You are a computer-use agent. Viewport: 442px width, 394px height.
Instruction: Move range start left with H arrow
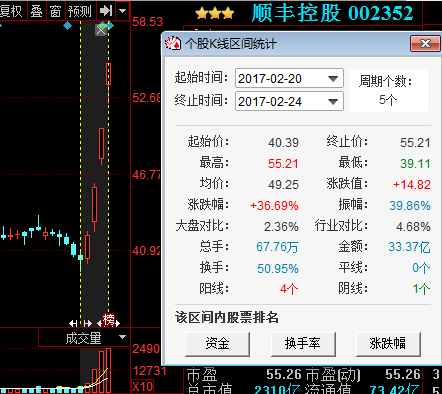(x=73, y=323)
